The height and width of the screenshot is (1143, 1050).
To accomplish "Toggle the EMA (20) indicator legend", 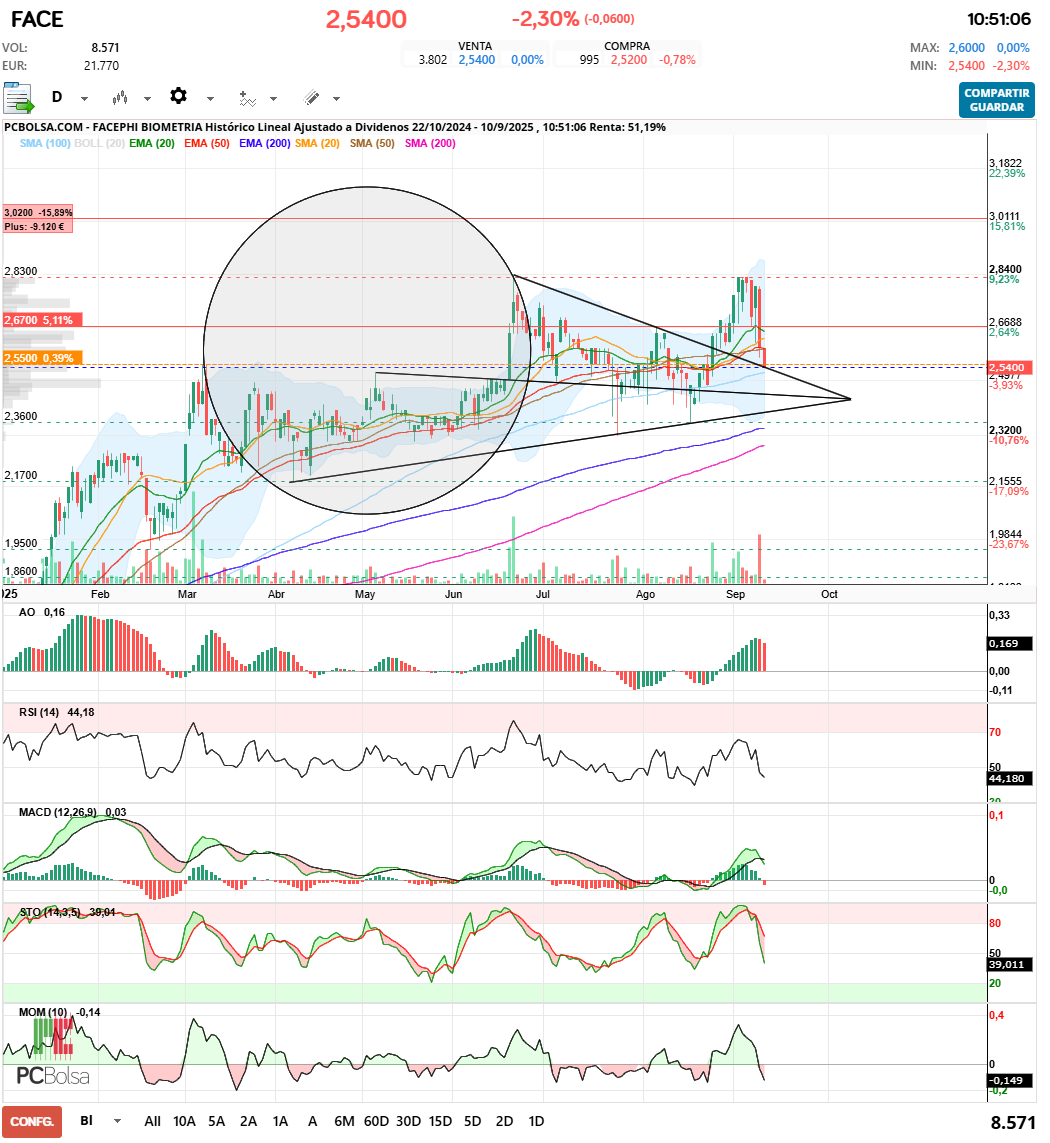I will click(x=152, y=143).
